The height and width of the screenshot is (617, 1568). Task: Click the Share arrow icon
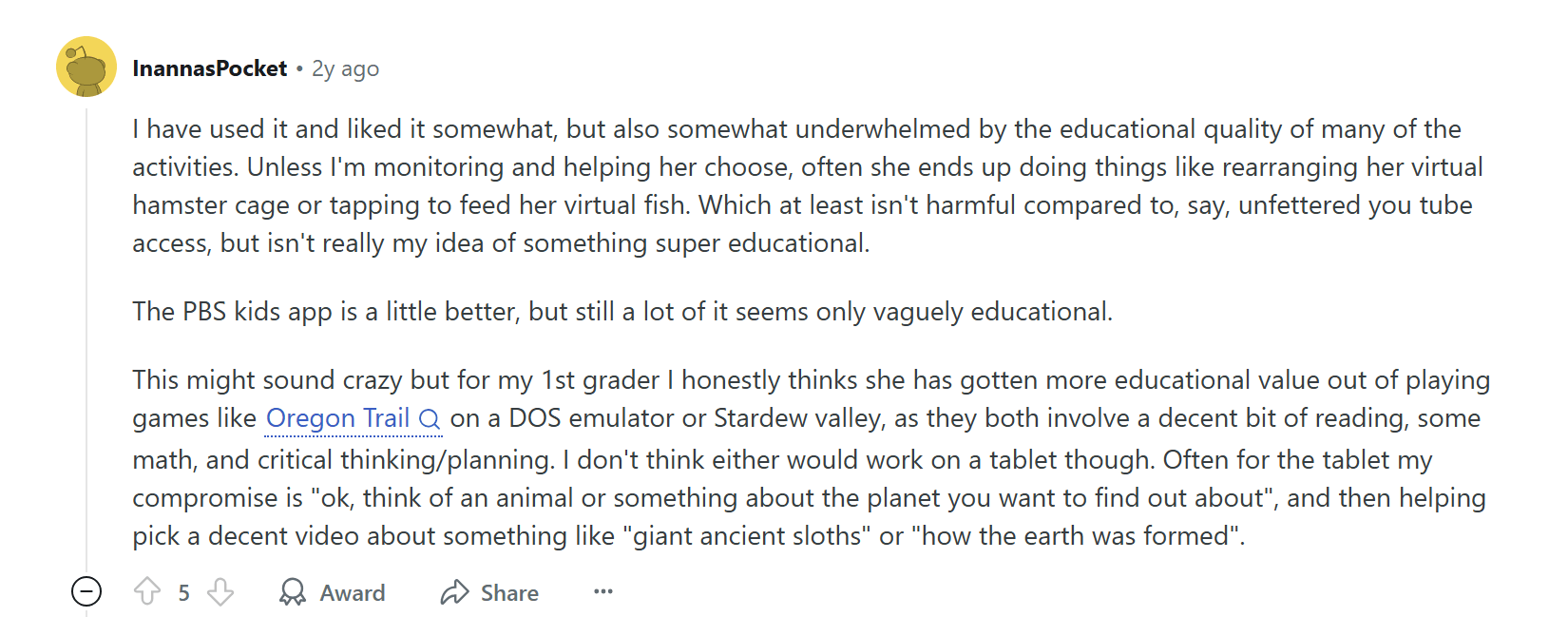[x=454, y=592]
